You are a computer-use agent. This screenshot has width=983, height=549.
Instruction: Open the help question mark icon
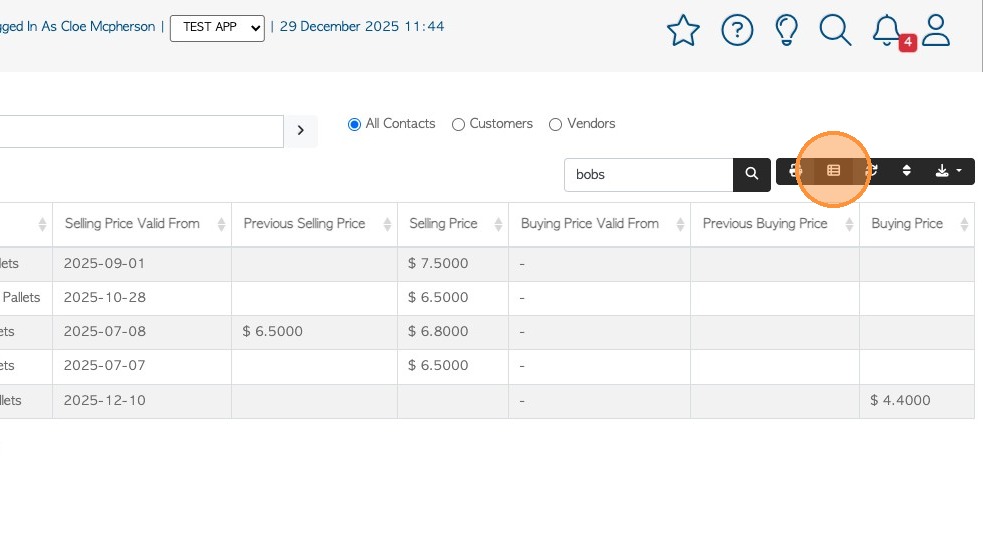coord(737,30)
